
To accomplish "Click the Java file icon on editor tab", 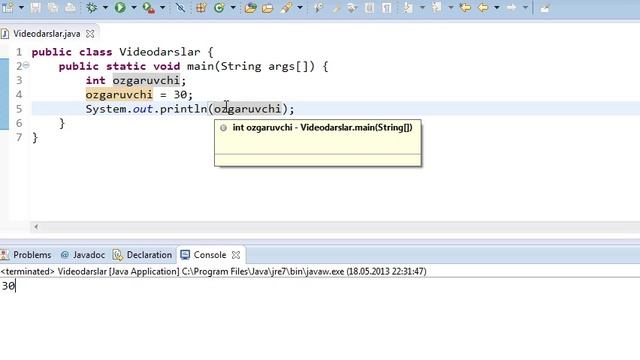I will (5, 33).
